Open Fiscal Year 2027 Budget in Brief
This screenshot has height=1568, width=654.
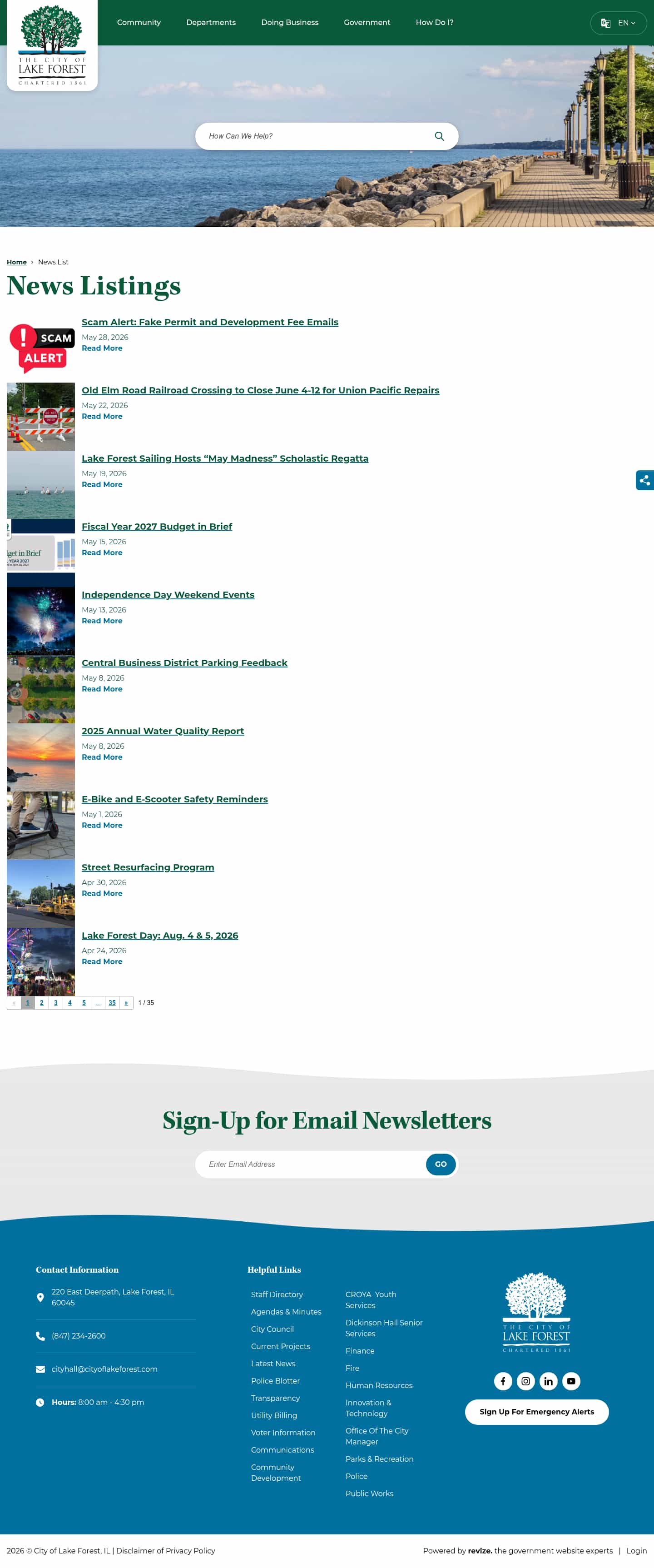pyautogui.click(x=157, y=527)
